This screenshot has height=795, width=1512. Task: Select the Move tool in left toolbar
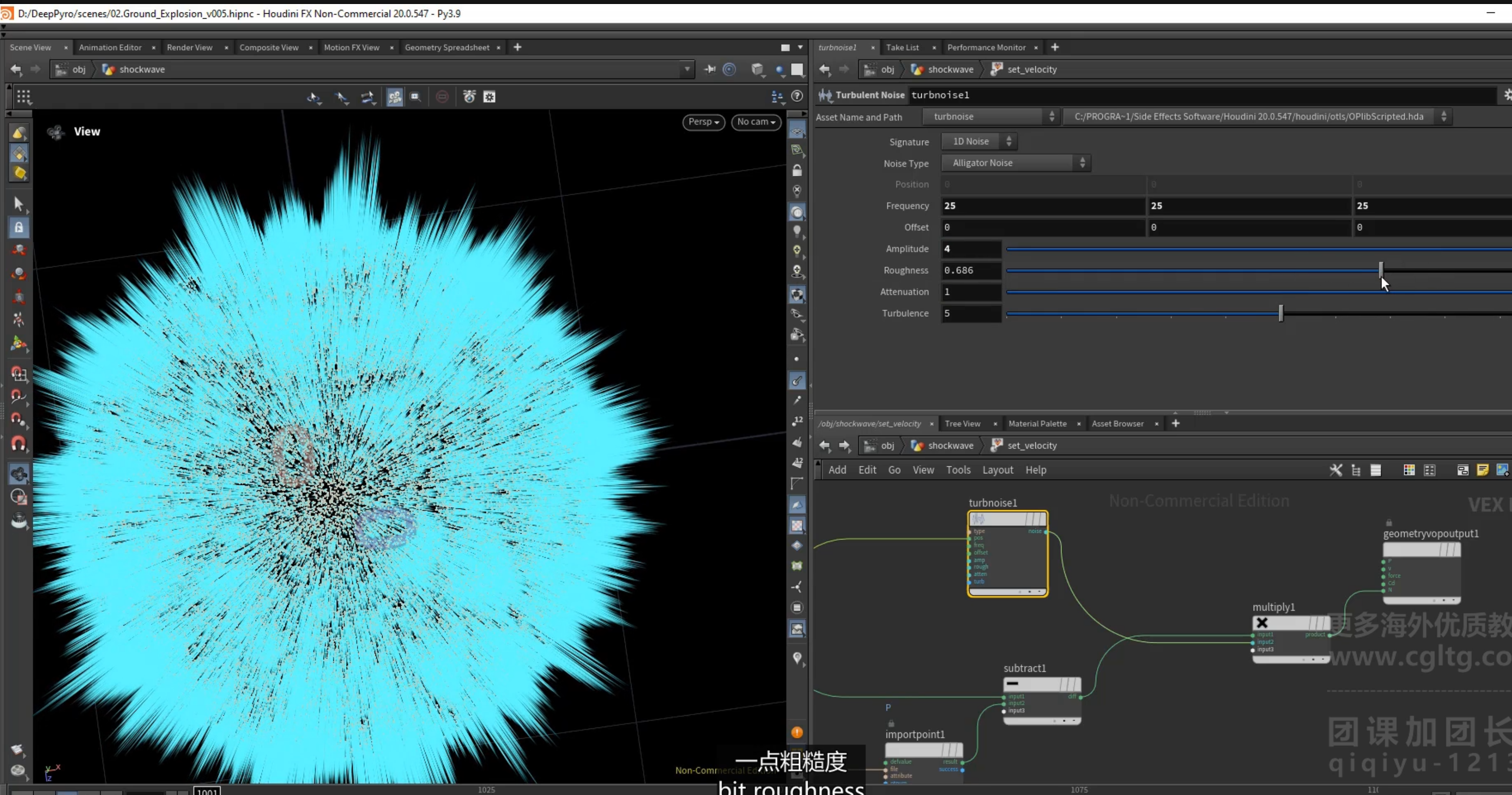19,251
